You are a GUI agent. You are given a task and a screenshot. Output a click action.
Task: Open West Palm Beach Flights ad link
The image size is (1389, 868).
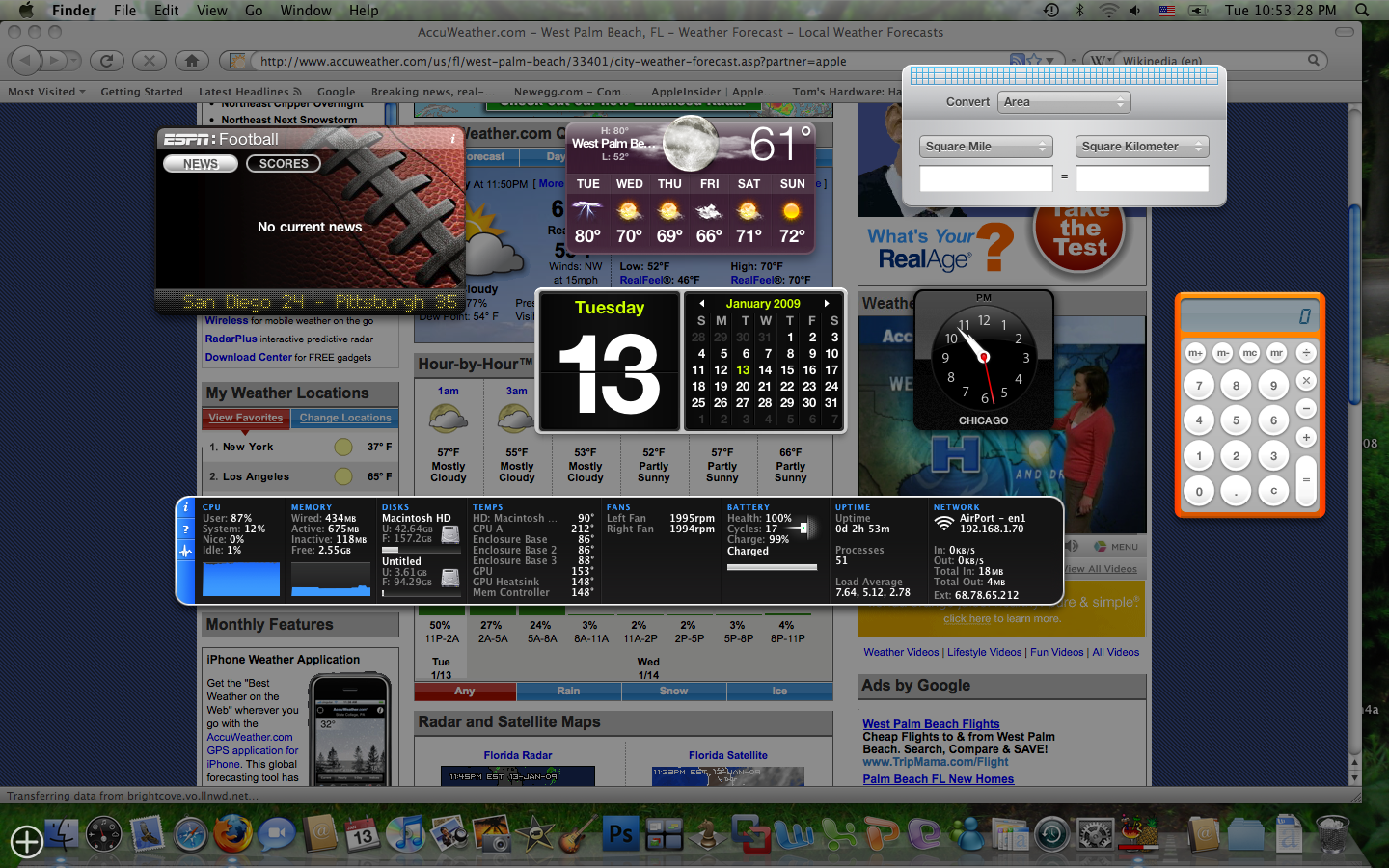click(x=931, y=724)
